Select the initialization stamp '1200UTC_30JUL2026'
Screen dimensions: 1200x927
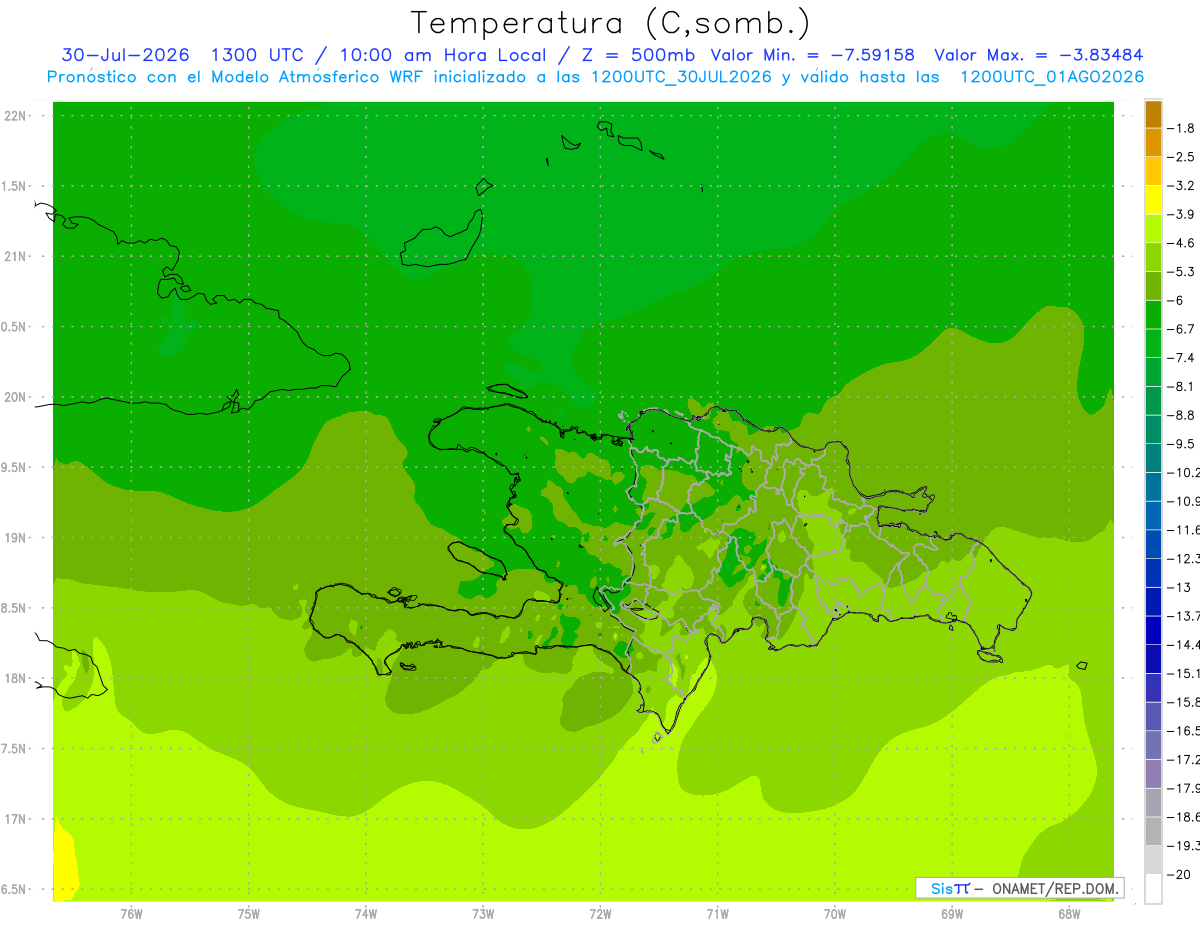coord(680,77)
